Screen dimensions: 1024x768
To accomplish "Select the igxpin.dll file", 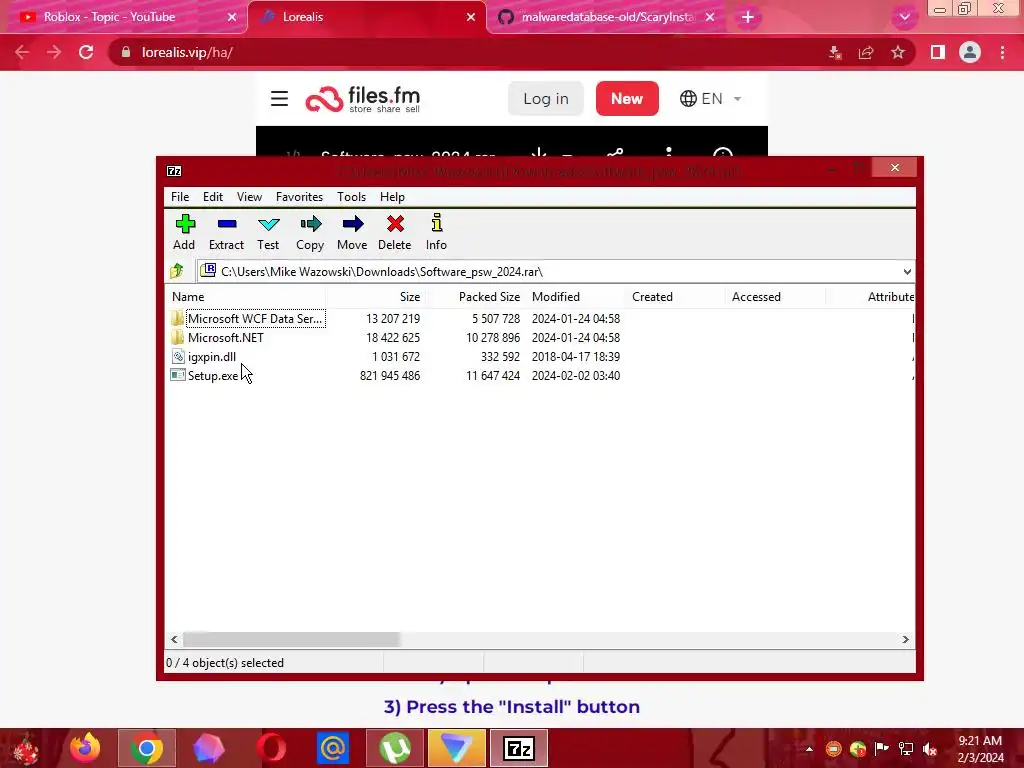I will tap(212, 357).
